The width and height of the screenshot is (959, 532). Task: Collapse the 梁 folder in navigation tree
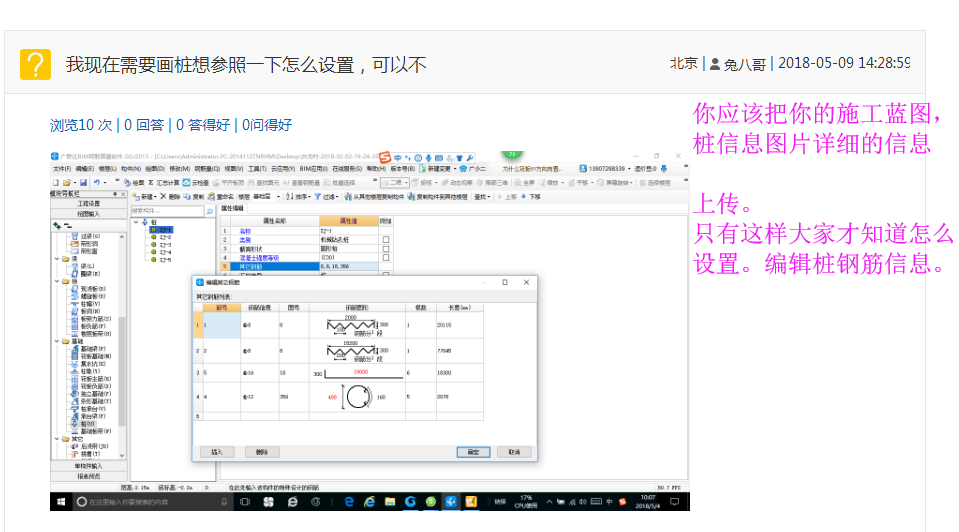click(x=57, y=259)
